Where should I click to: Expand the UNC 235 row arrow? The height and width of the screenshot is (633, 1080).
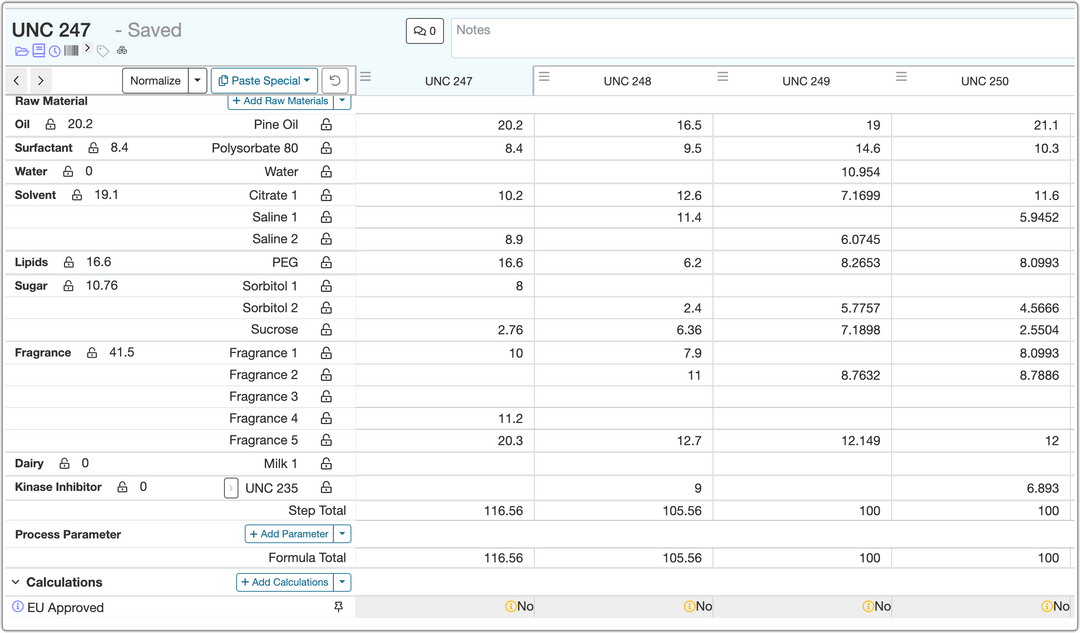pos(231,488)
